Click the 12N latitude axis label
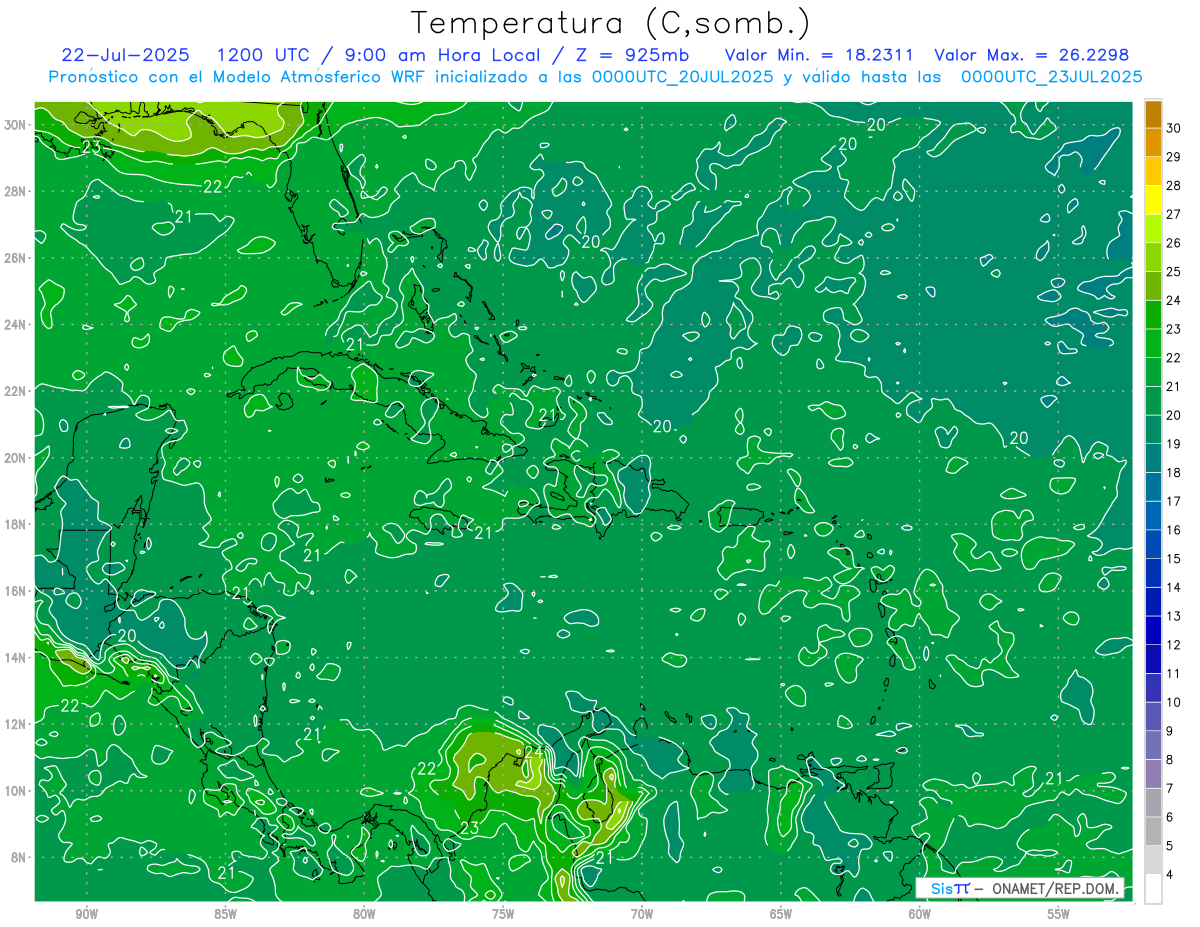This screenshot has width=1200, height=927. [17, 724]
